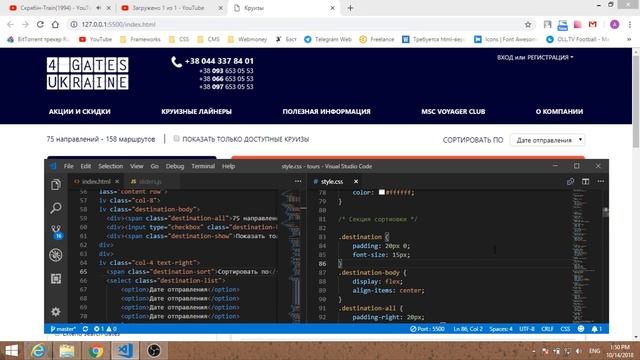This screenshot has width=640, height=360.
Task: Open a new browser tab
Action: coord(350,8)
